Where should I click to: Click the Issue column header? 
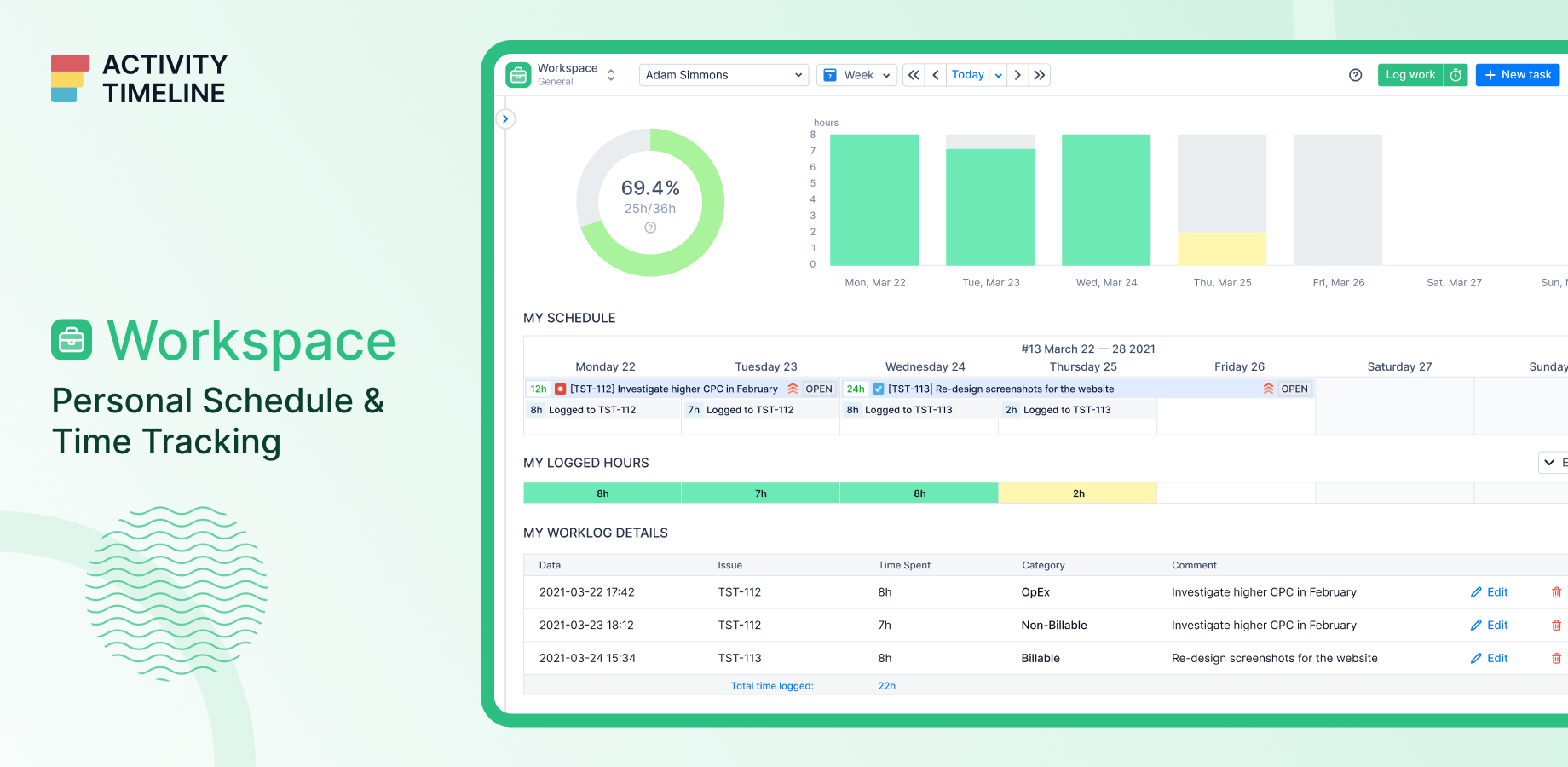point(729,565)
